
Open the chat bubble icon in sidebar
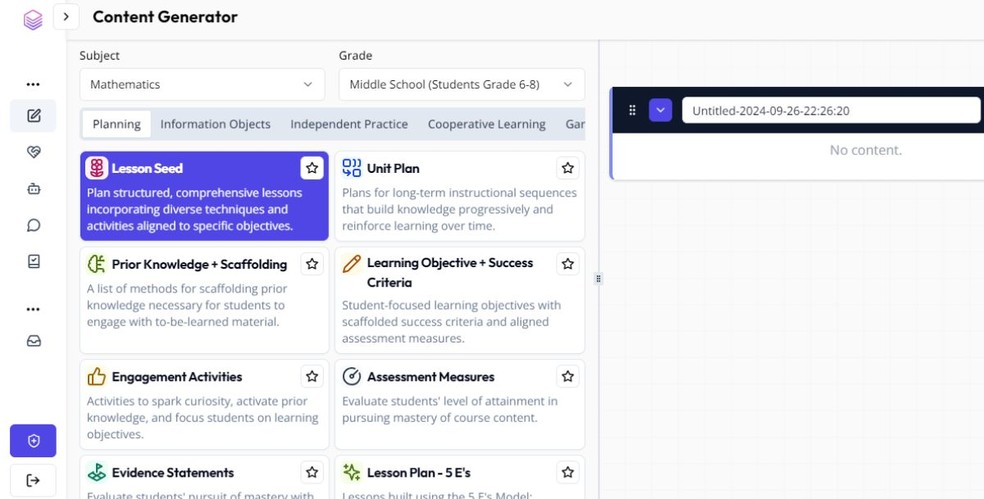pos(33,225)
